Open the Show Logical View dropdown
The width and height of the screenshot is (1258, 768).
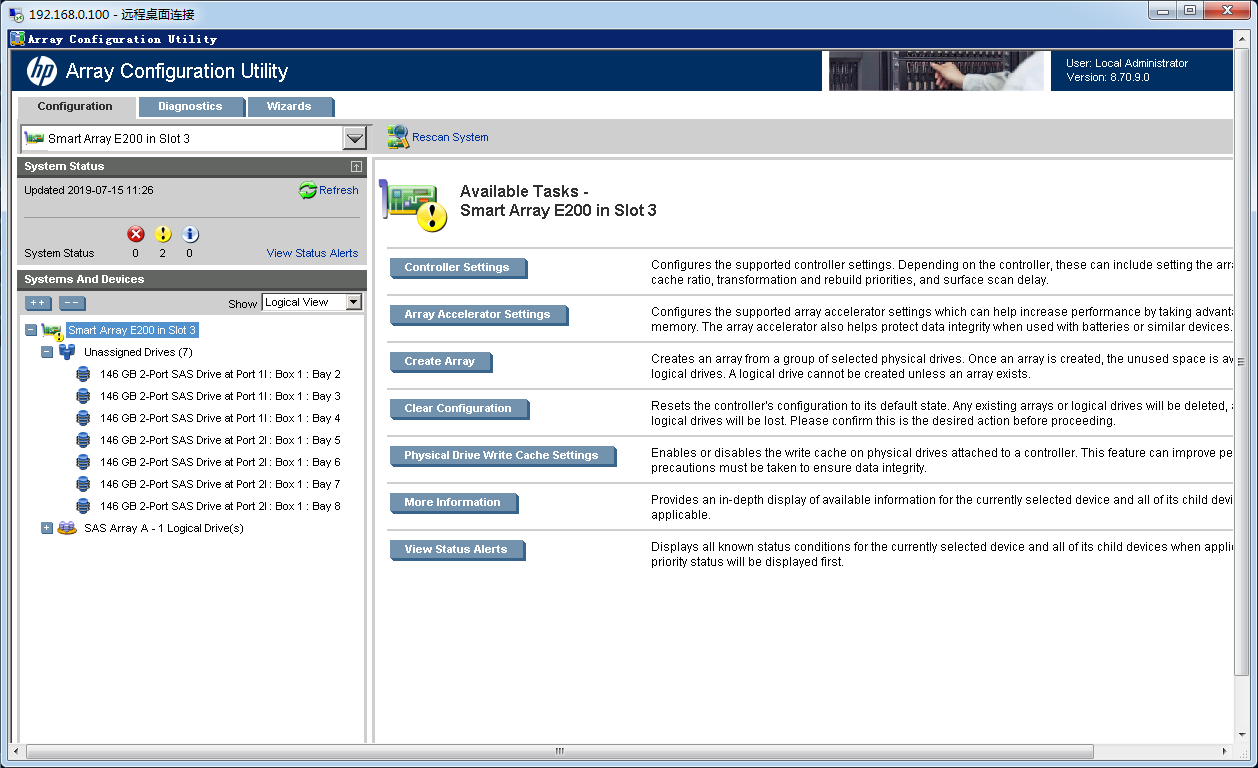click(x=354, y=302)
